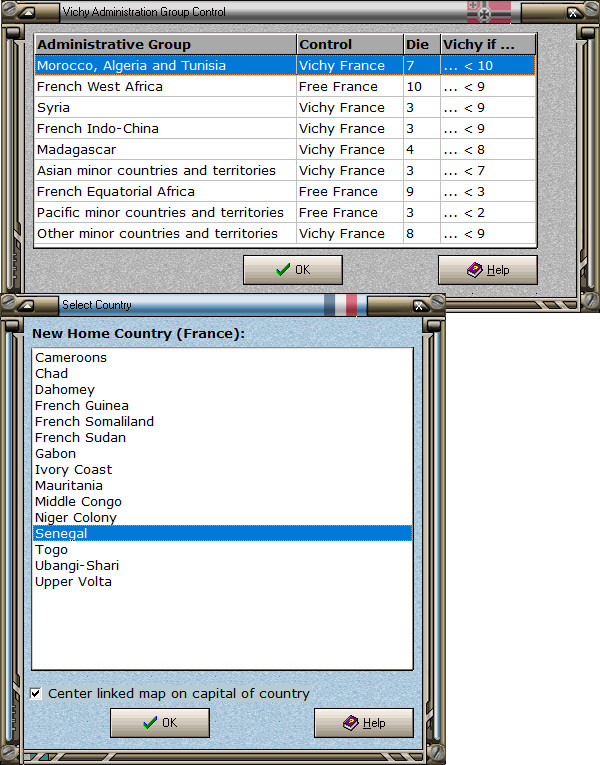Viewport: 600px width, 765px height.
Task: Click the 'Vichy if ...' column header
Action: [x=488, y=44]
